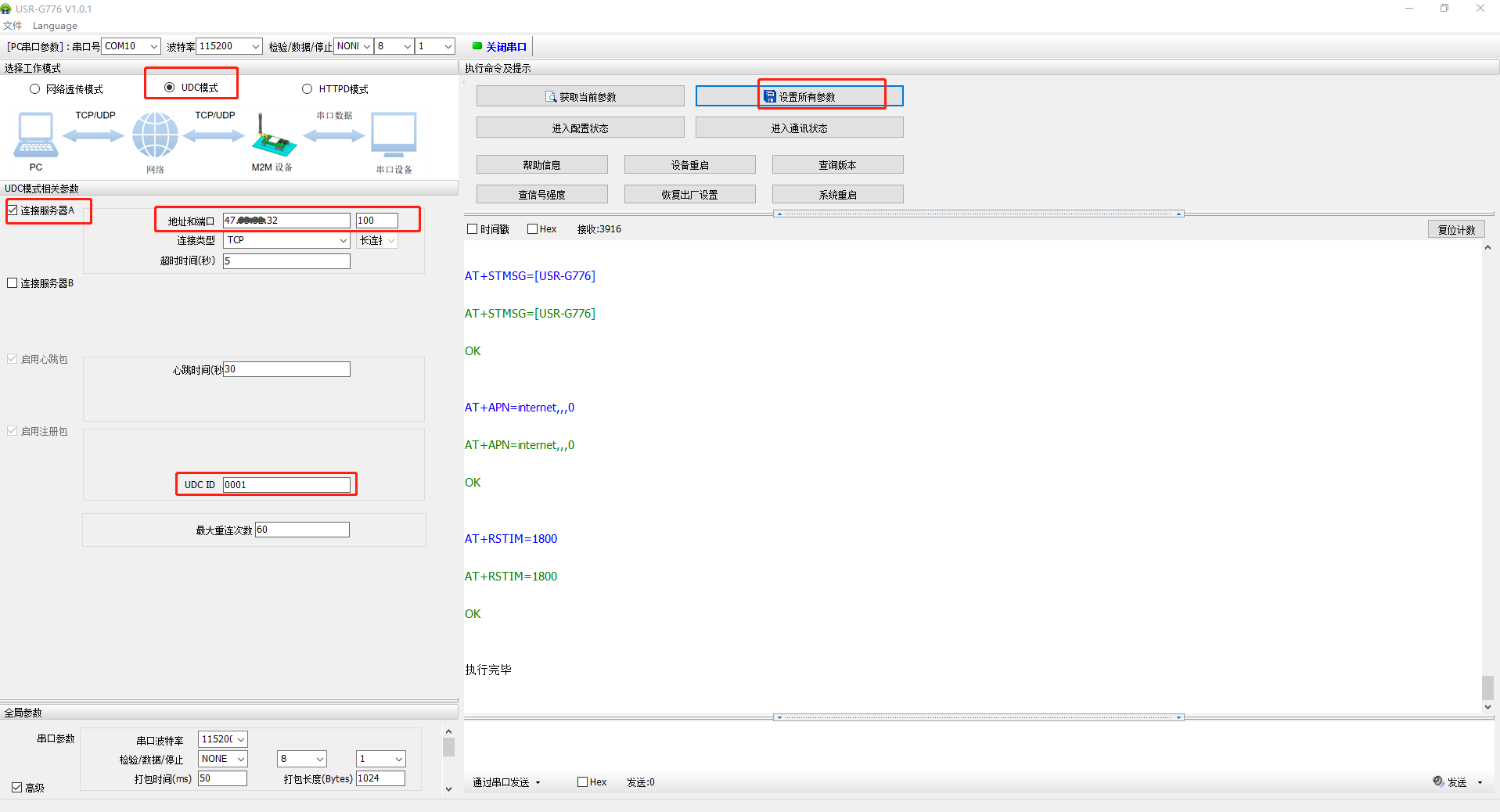Toggle the 时间戳 checkbox
This screenshot has height=812, width=1500.
[x=473, y=229]
